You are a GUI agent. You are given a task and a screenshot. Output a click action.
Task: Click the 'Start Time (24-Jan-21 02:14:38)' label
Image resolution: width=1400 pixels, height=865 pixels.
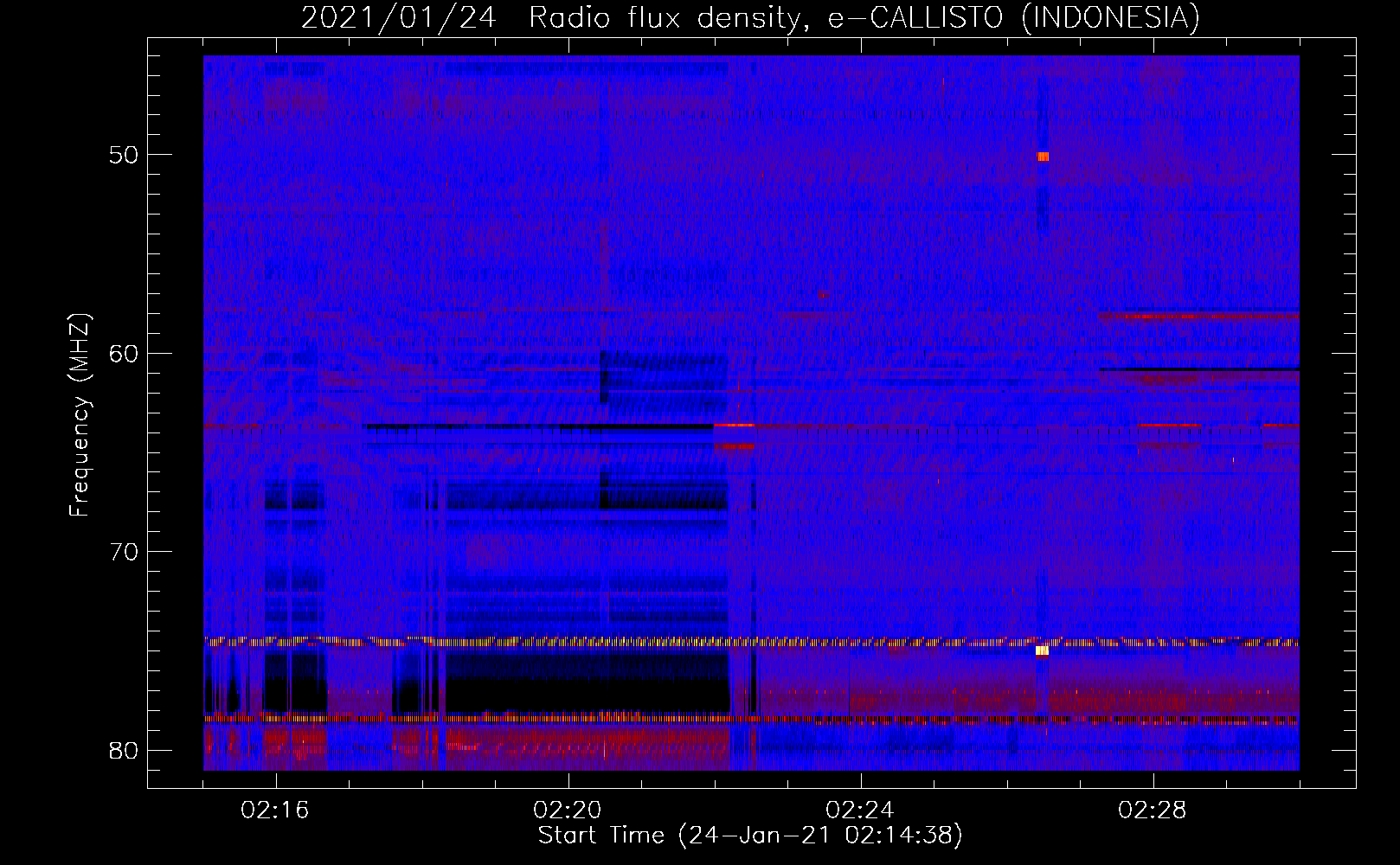(x=750, y=835)
